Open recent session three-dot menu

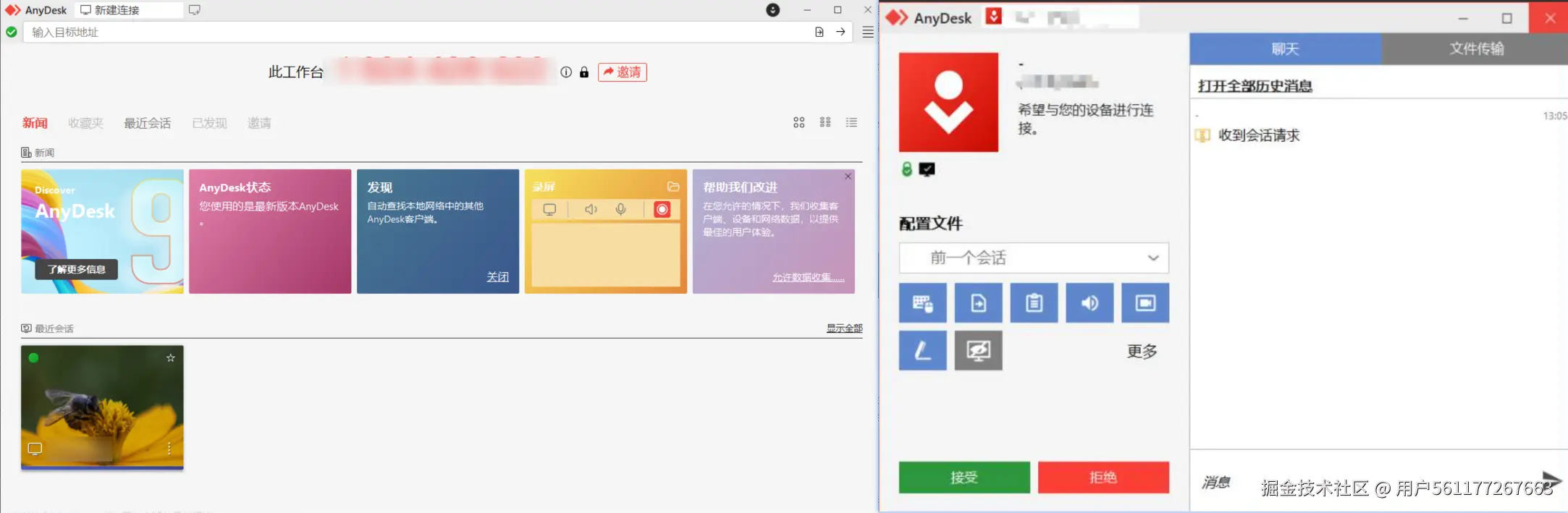tap(169, 449)
